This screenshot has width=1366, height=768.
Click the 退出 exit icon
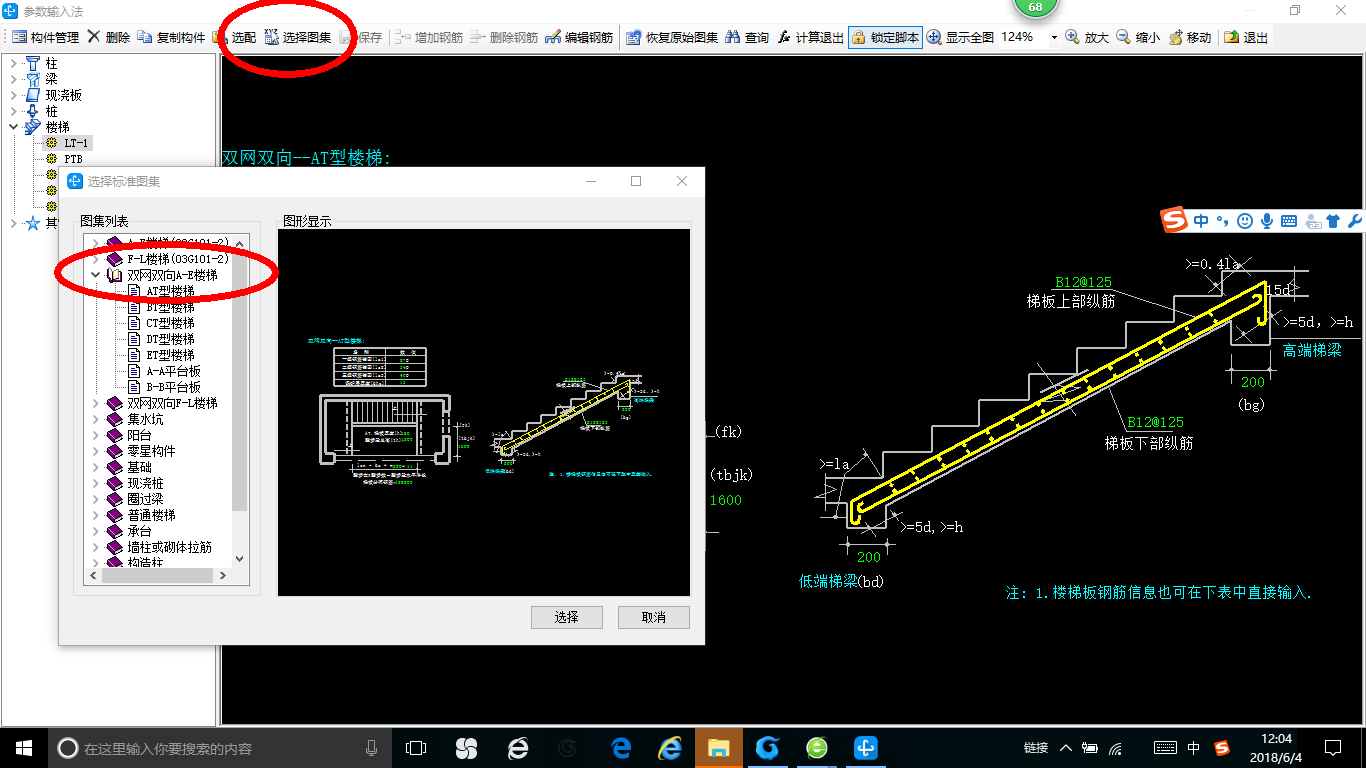[1232, 37]
